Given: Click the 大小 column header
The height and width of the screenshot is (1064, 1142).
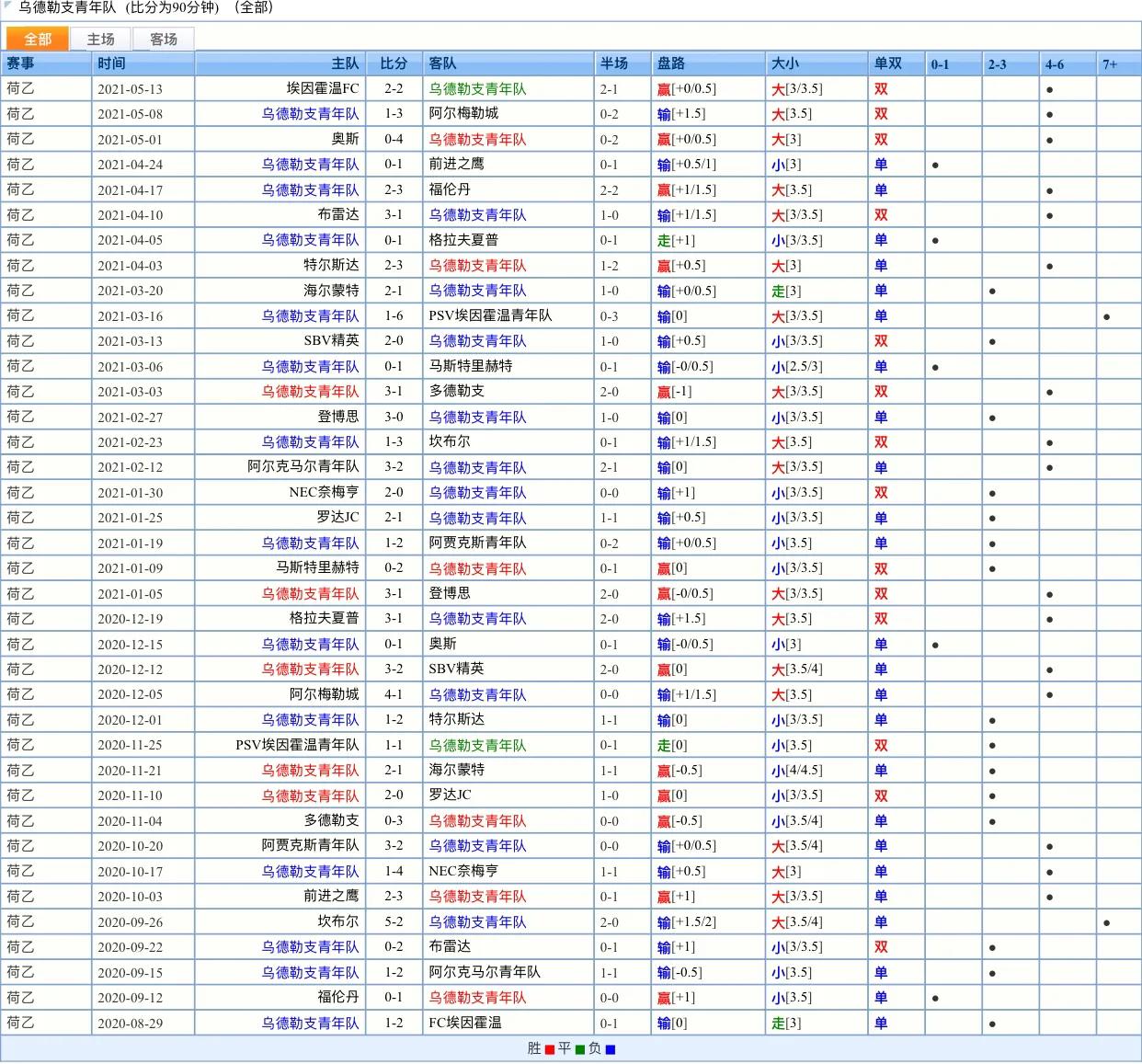Looking at the screenshot, I should (784, 63).
